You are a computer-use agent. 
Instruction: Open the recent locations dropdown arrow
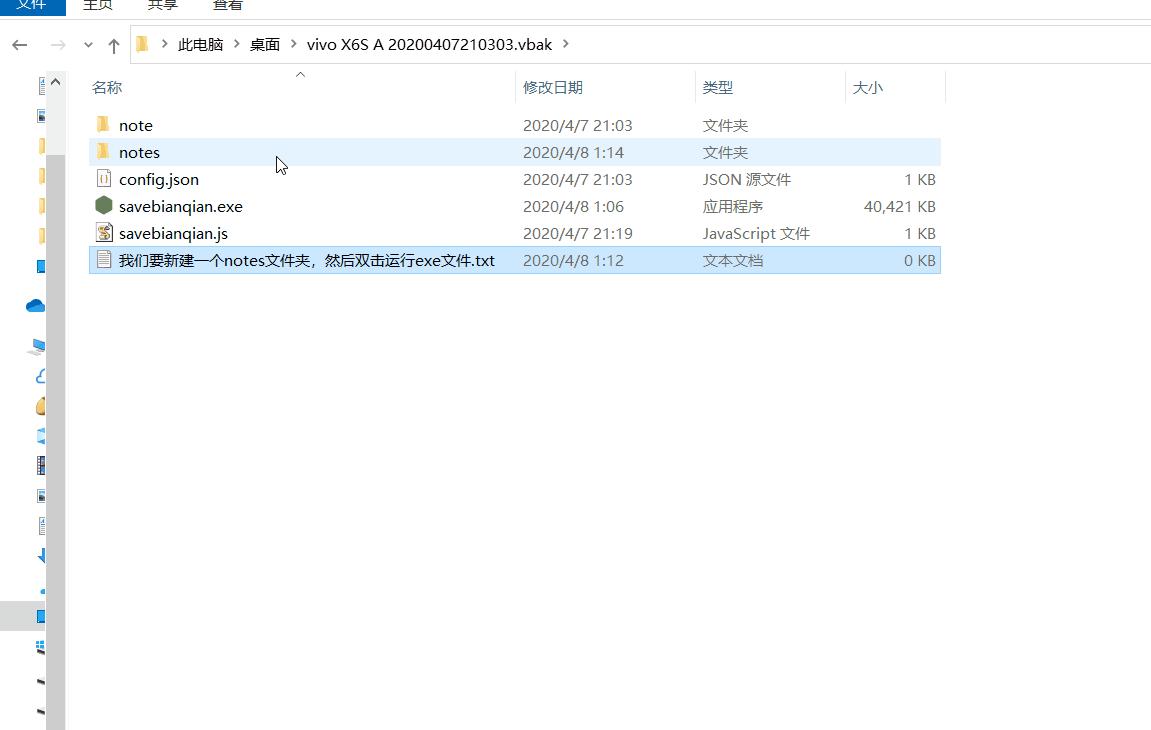pos(89,44)
